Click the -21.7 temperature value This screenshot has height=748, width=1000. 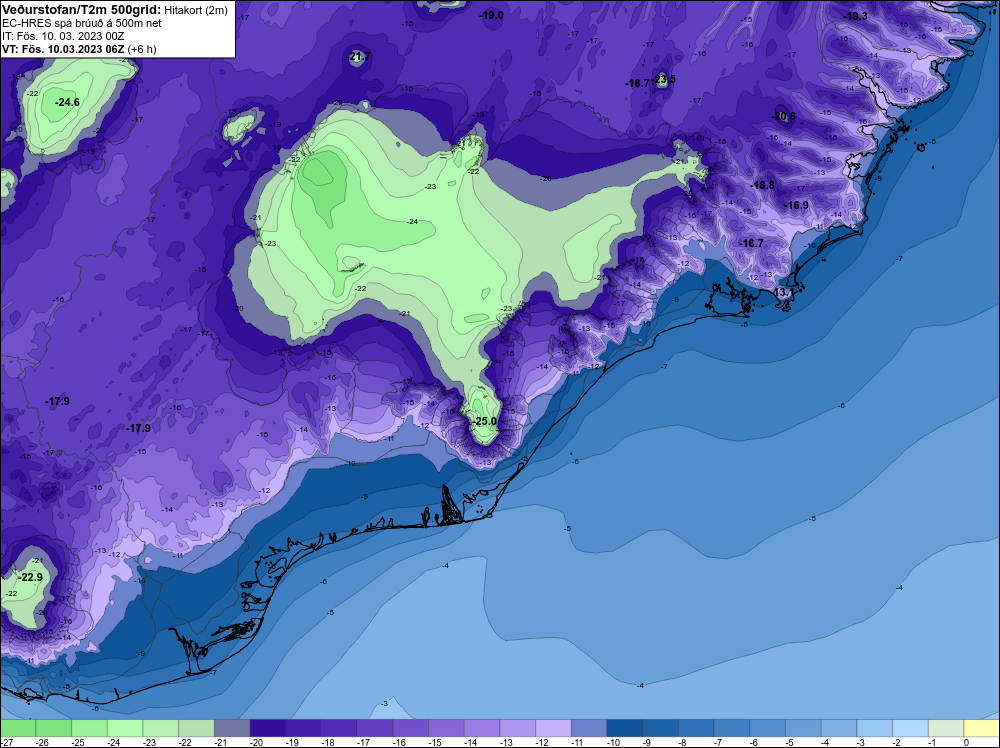pos(358,57)
